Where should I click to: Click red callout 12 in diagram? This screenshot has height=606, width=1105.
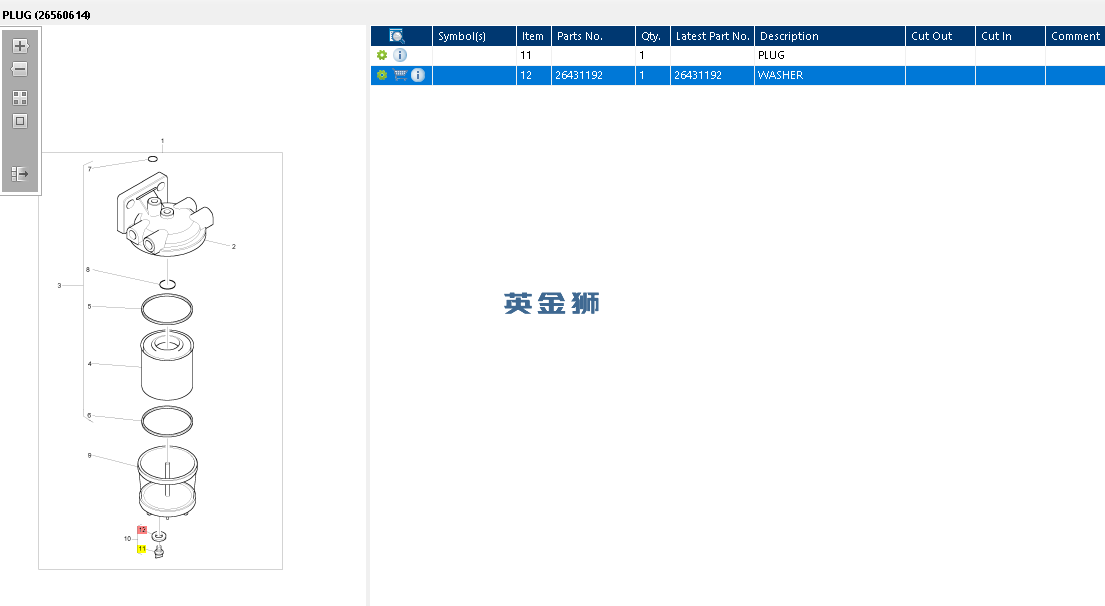(142, 529)
